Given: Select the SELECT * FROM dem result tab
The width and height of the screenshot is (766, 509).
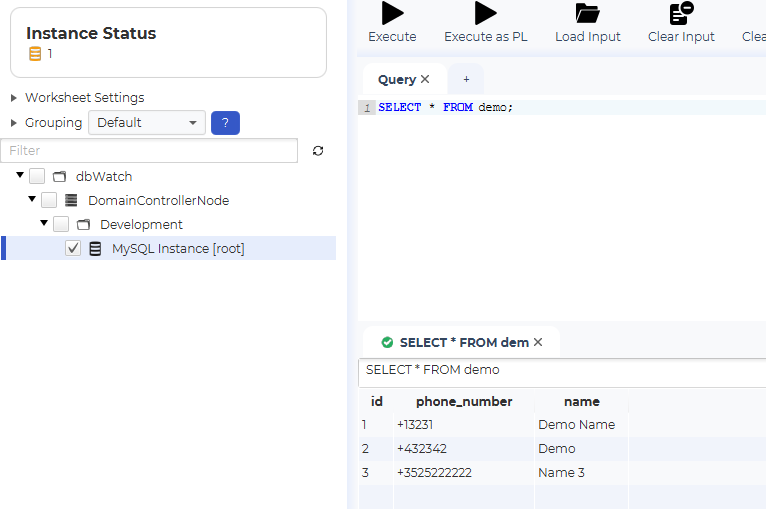Looking at the screenshot, I should pos(464,342).
